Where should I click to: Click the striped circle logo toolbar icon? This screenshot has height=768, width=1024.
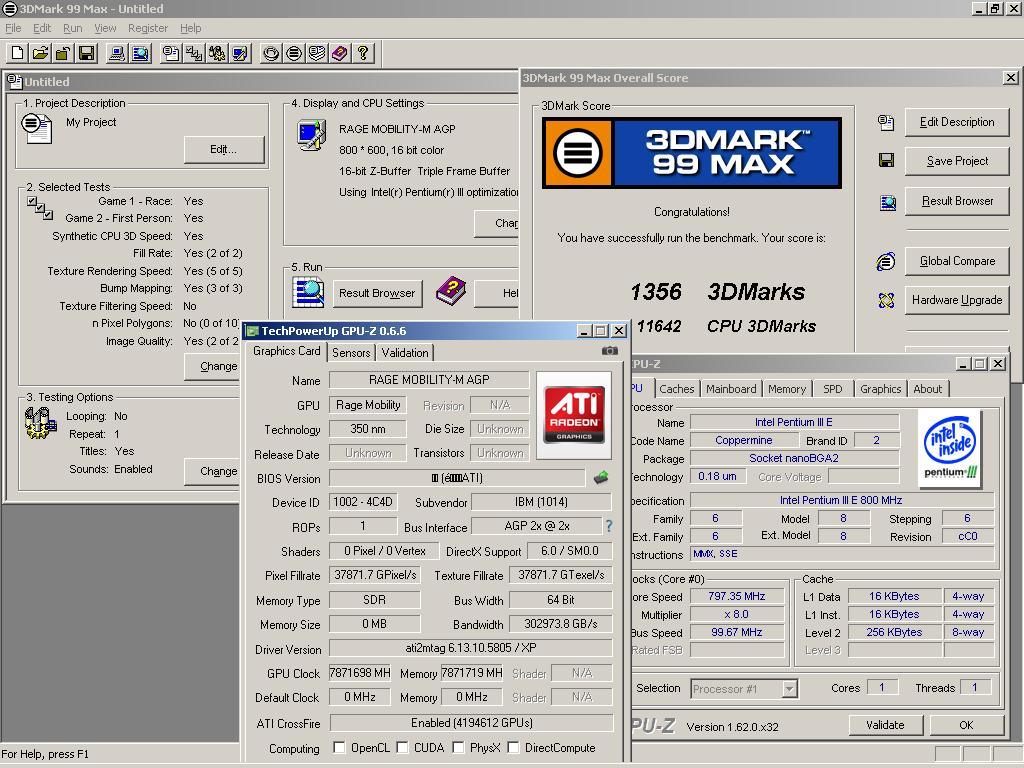pos(294,53)
